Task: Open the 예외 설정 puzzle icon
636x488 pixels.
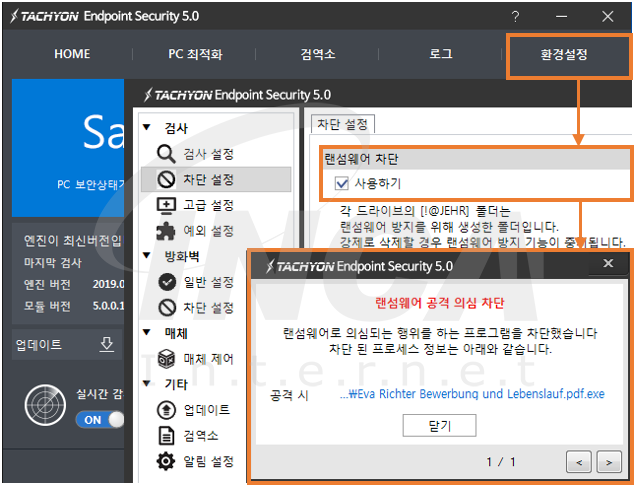Action: 166,231
